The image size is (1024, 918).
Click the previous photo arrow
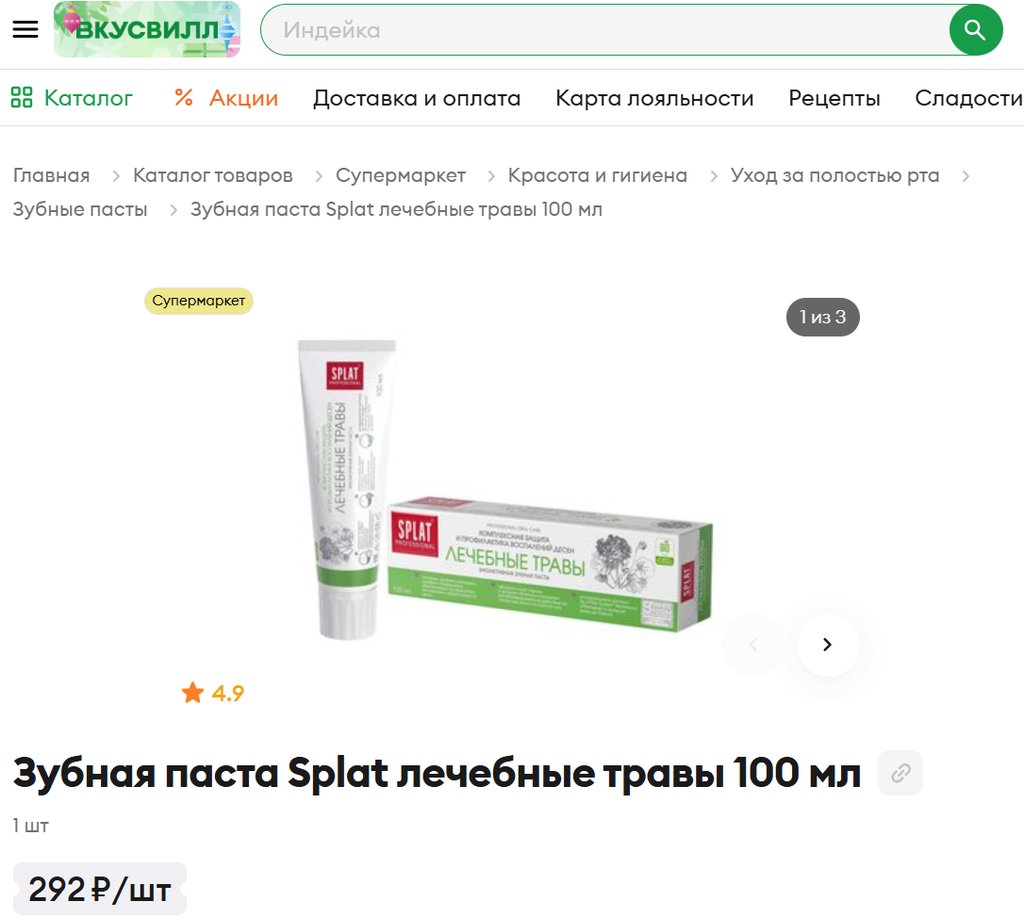tap(753, 644)
